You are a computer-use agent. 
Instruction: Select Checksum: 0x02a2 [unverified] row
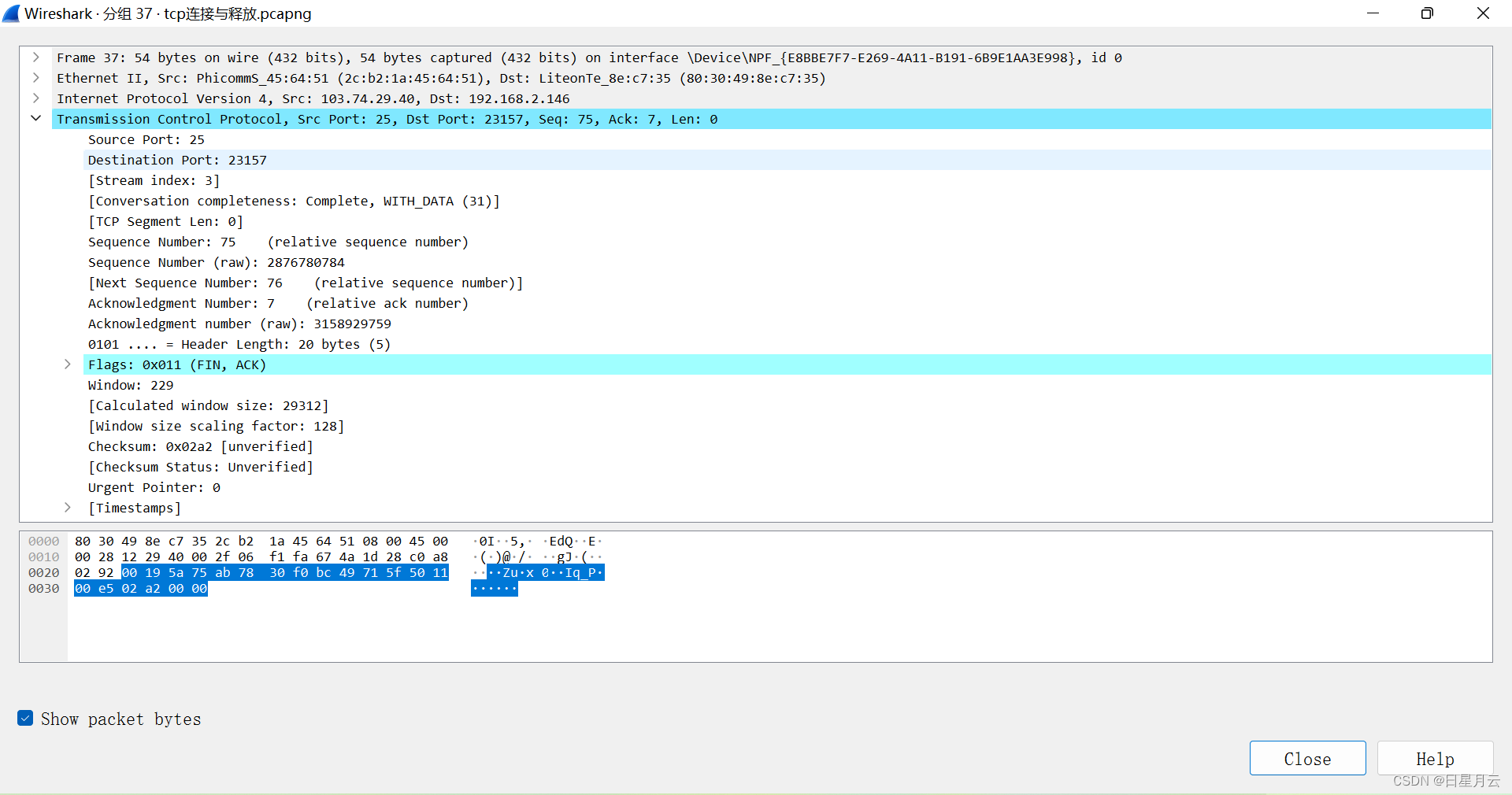pos(787,446)
